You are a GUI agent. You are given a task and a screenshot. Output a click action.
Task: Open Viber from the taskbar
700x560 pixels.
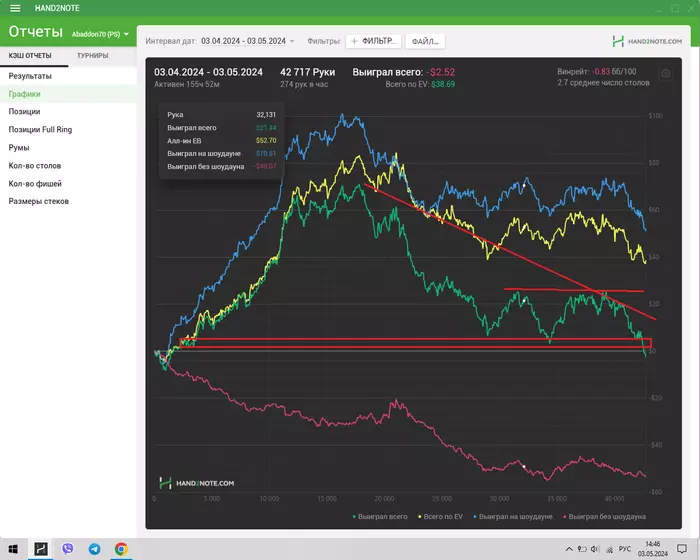tap(67, 549)
